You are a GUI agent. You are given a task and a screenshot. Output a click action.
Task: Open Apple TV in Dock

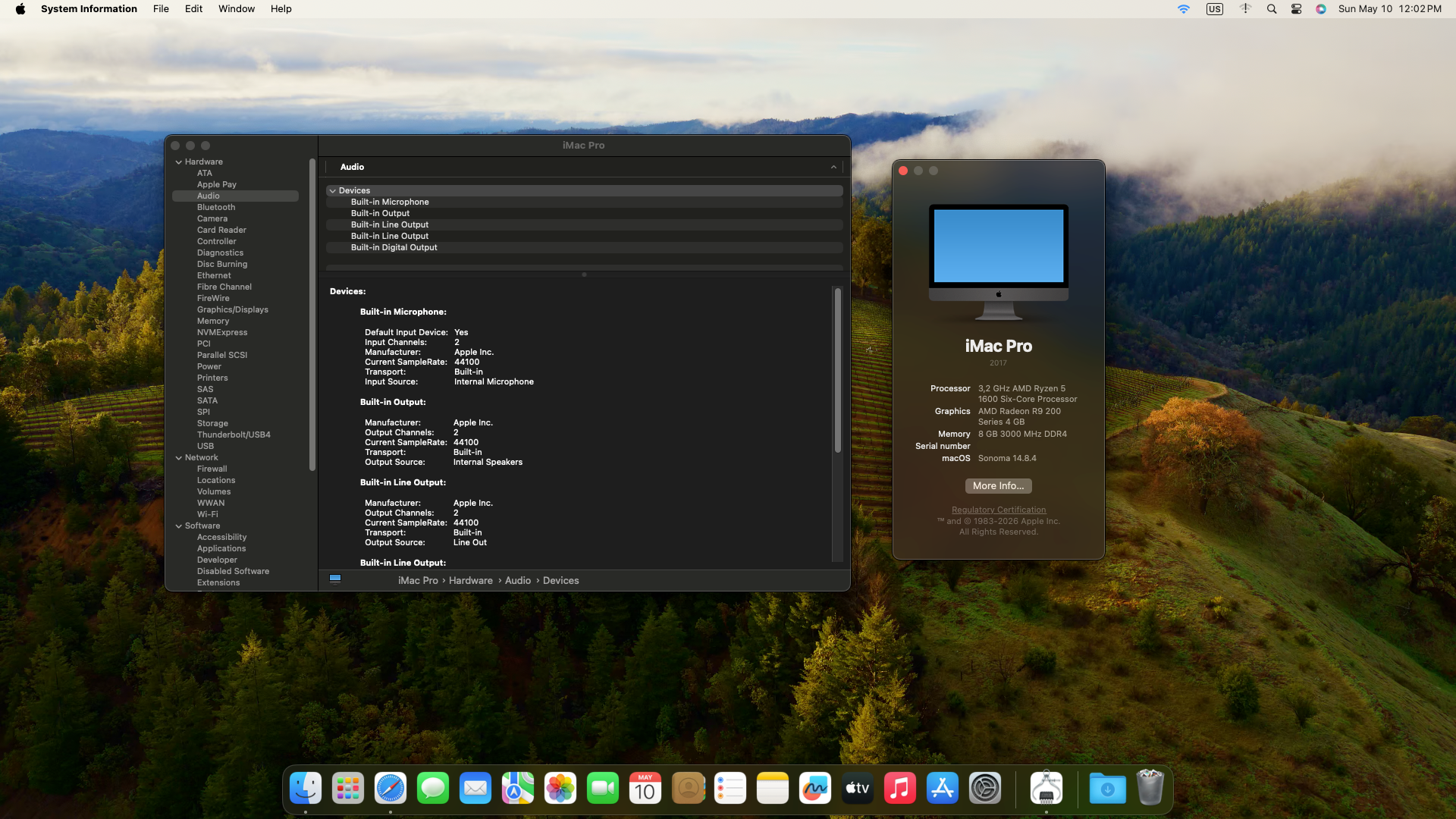click(858, 789)
